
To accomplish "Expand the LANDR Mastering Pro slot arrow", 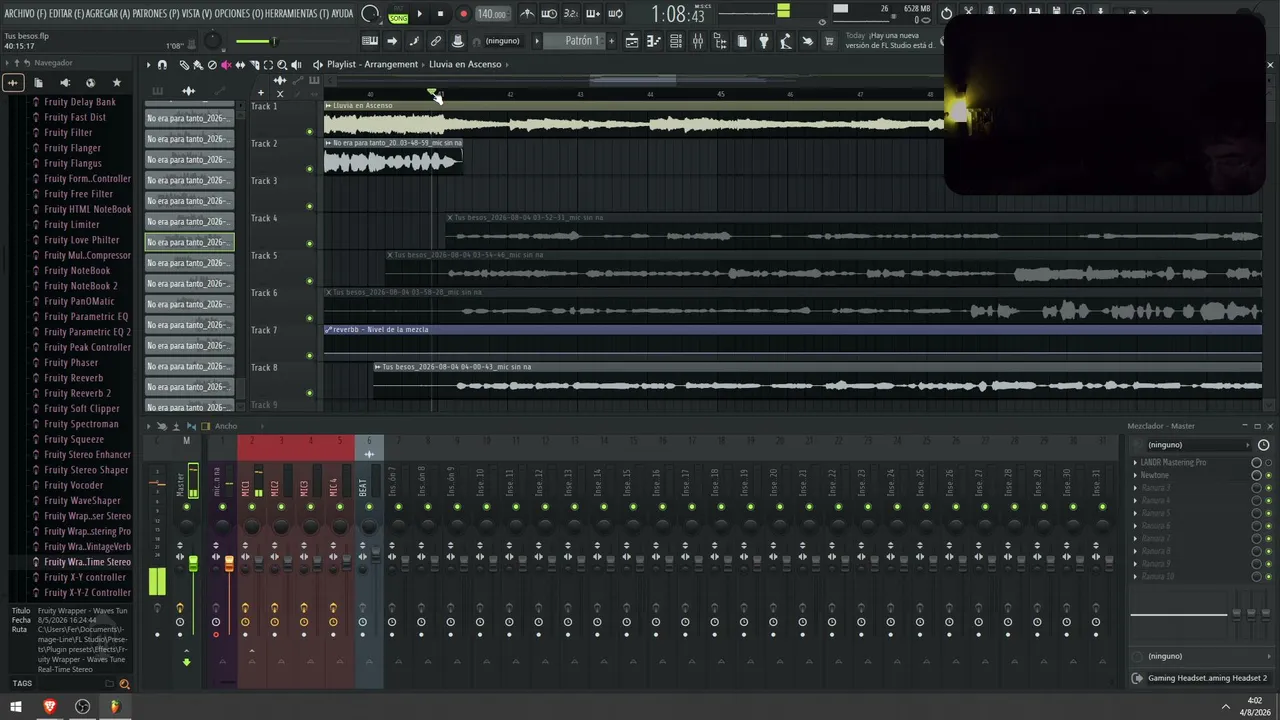I will (1135, 463).
